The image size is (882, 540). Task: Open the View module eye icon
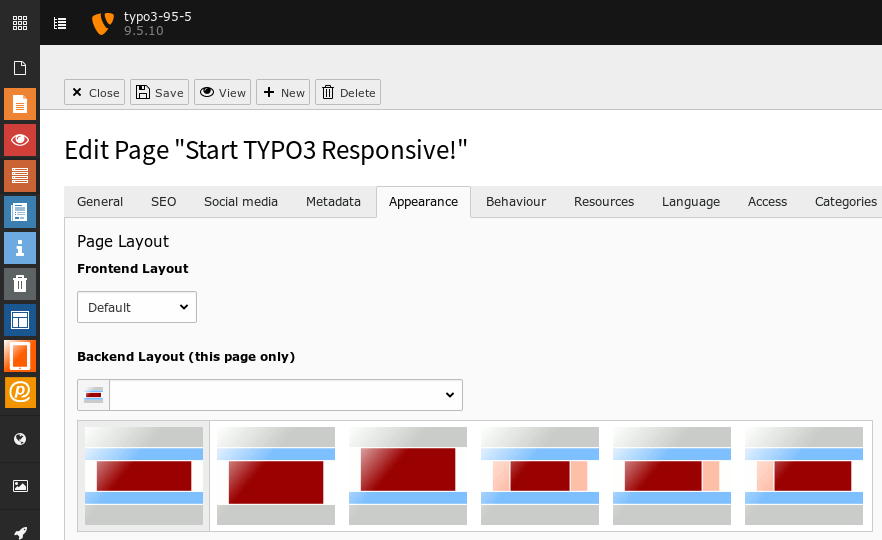pos(19,140)
